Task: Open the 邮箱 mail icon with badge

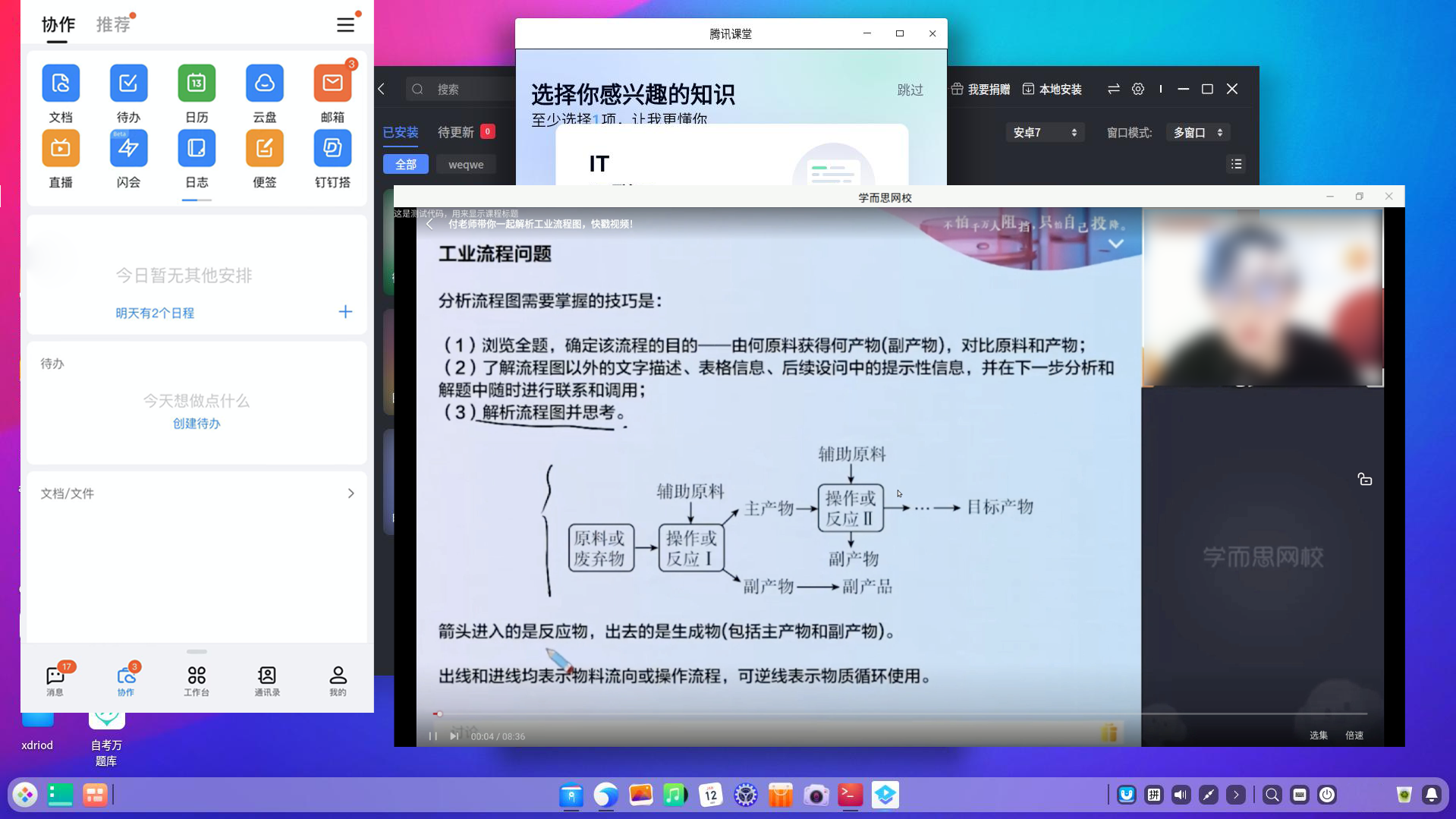Action: click(x=332, y=83)
